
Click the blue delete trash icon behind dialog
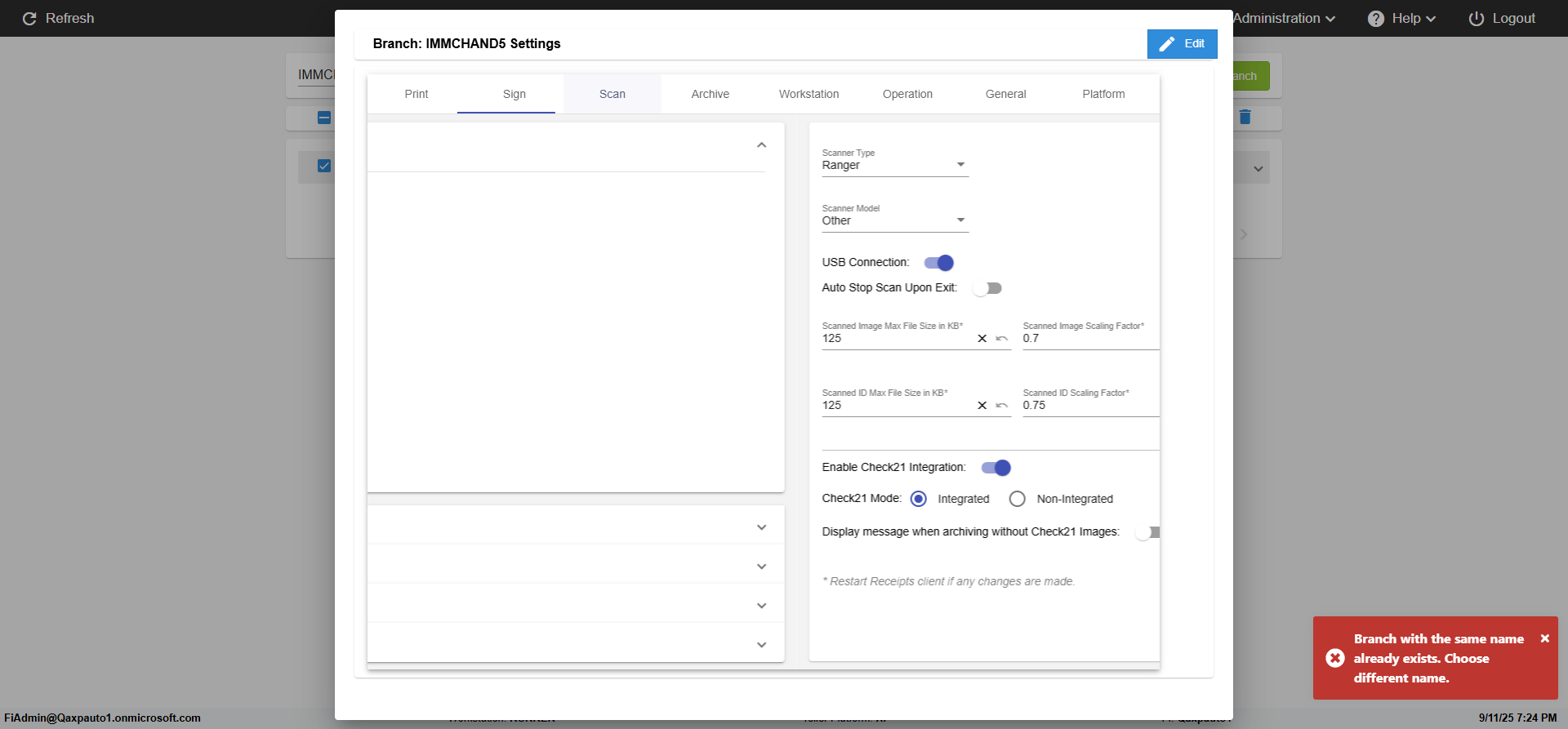[x=1245, y=117]
